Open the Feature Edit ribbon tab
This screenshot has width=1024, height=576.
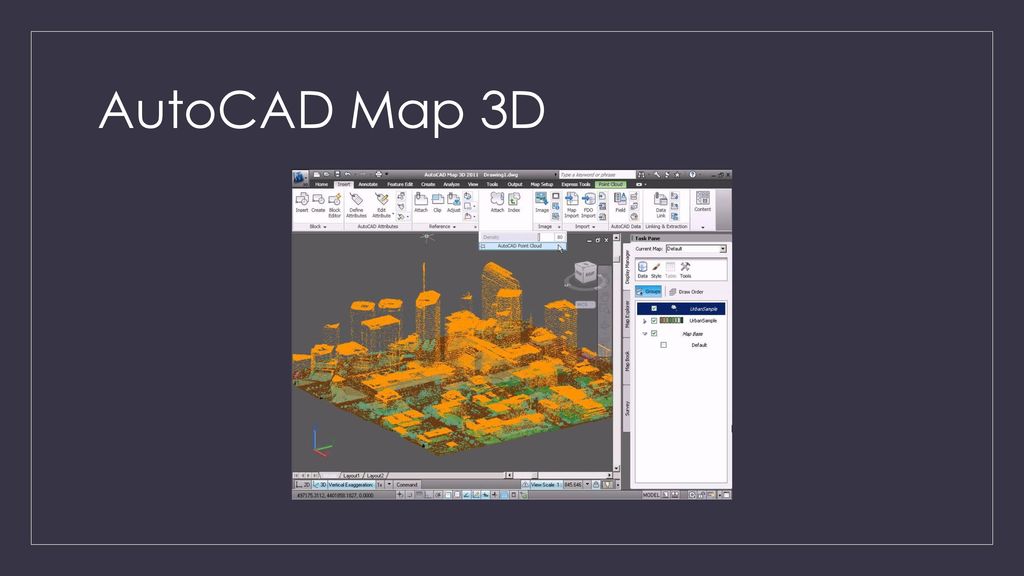pos(400,184)
